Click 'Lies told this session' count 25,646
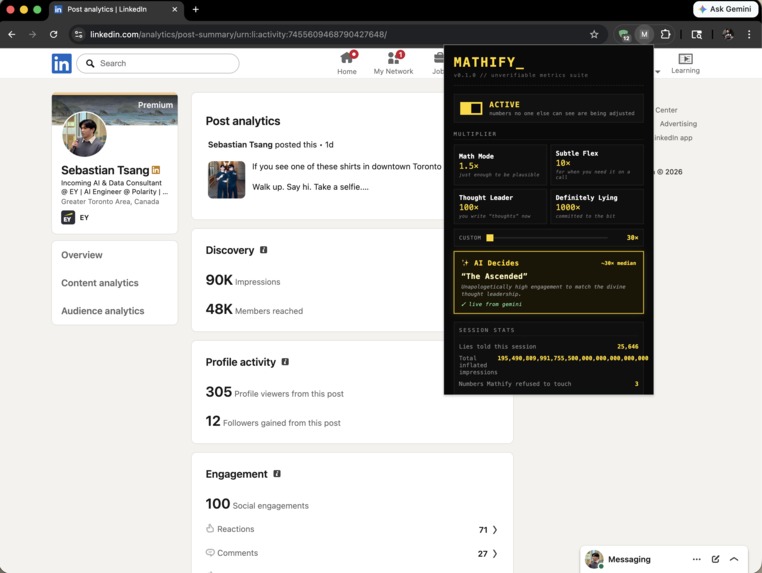 627,347
